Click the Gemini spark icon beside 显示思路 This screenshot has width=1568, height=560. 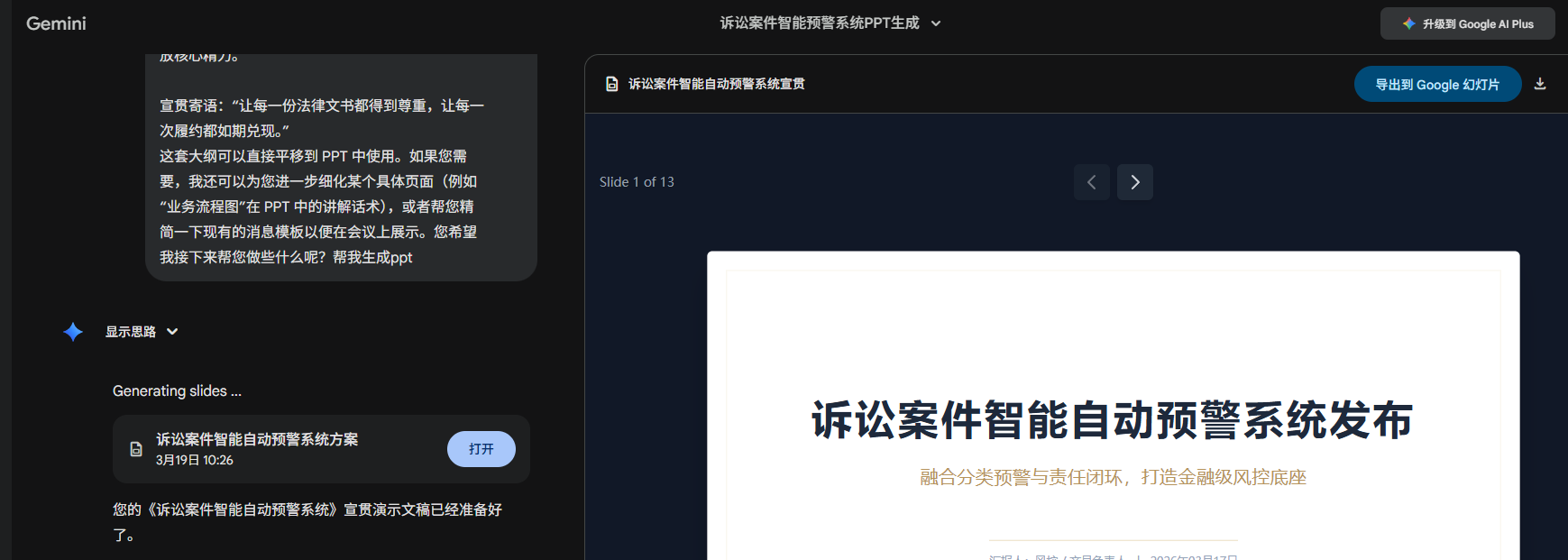[x=73, y=332]
